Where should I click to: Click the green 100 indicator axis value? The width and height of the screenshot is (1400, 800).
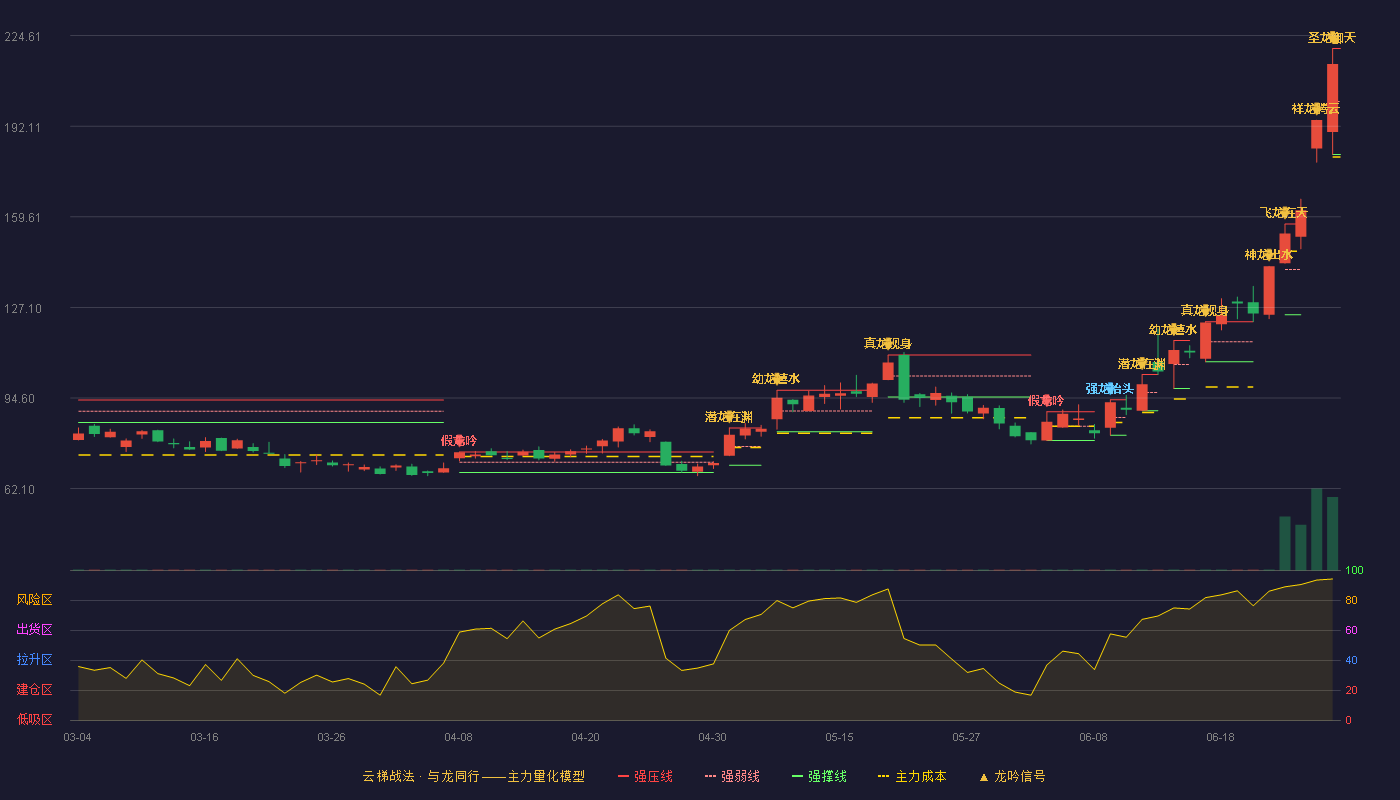[x=1354, y=570]
